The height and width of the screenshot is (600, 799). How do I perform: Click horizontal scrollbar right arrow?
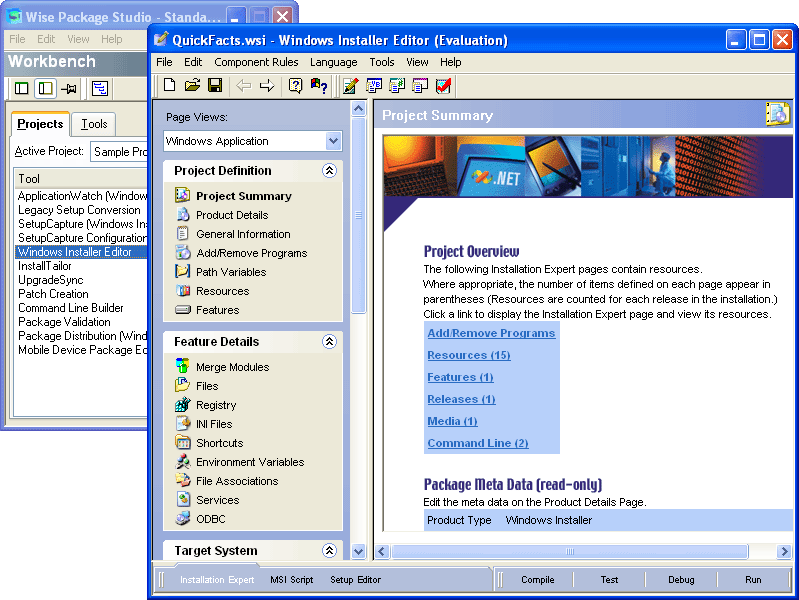coord(784,551)
